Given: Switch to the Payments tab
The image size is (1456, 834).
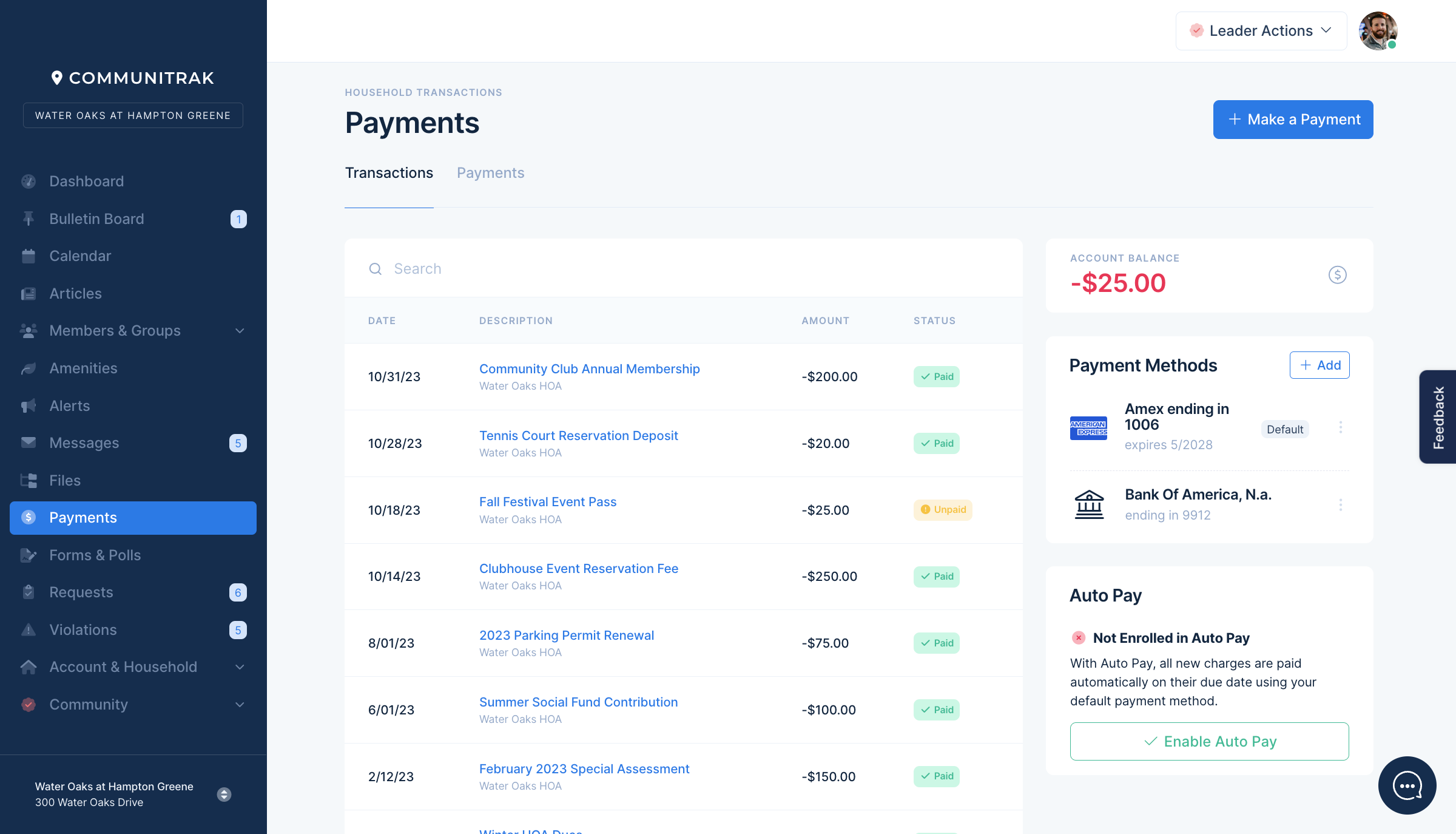Looking at the screenshot, I should pyautogui.click(x=490, y=173).
